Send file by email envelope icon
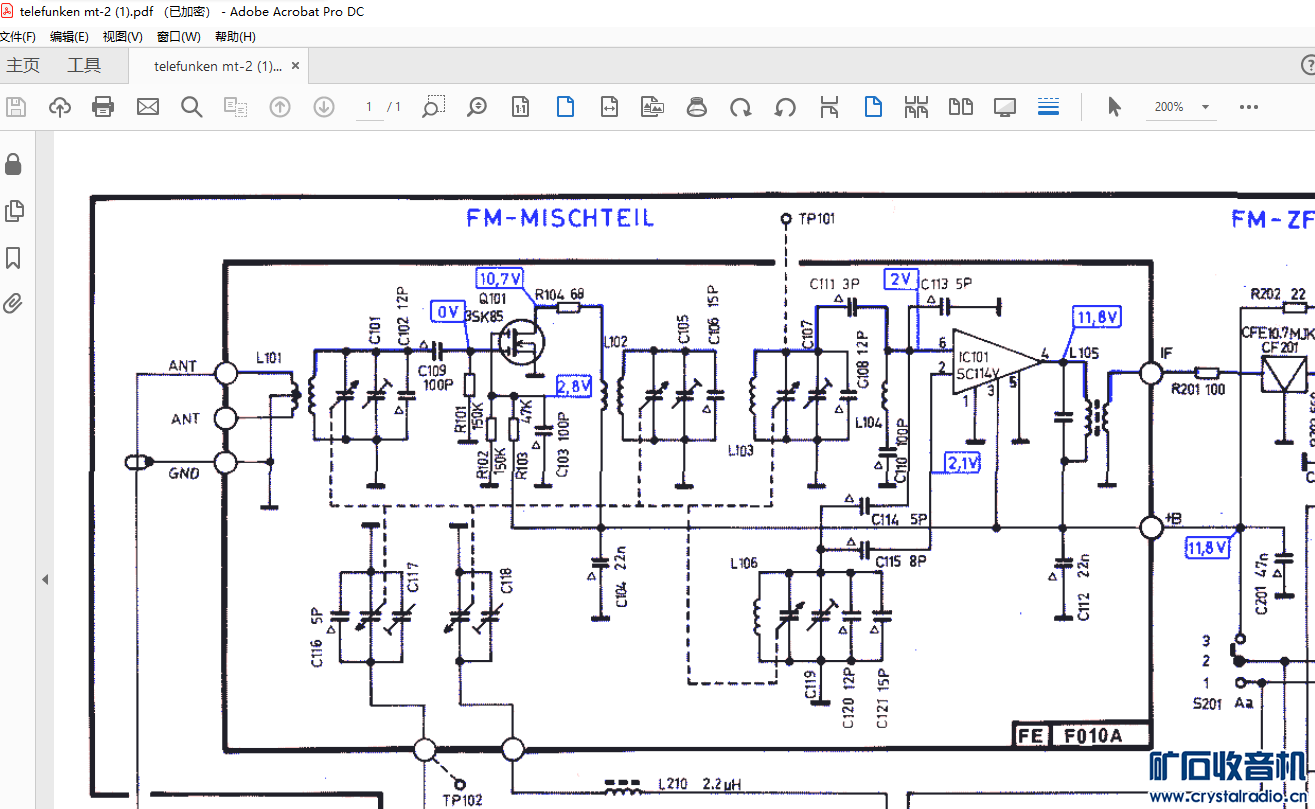Image resolution: width=1315 pixels, height=809 pixels. (148, 107)
